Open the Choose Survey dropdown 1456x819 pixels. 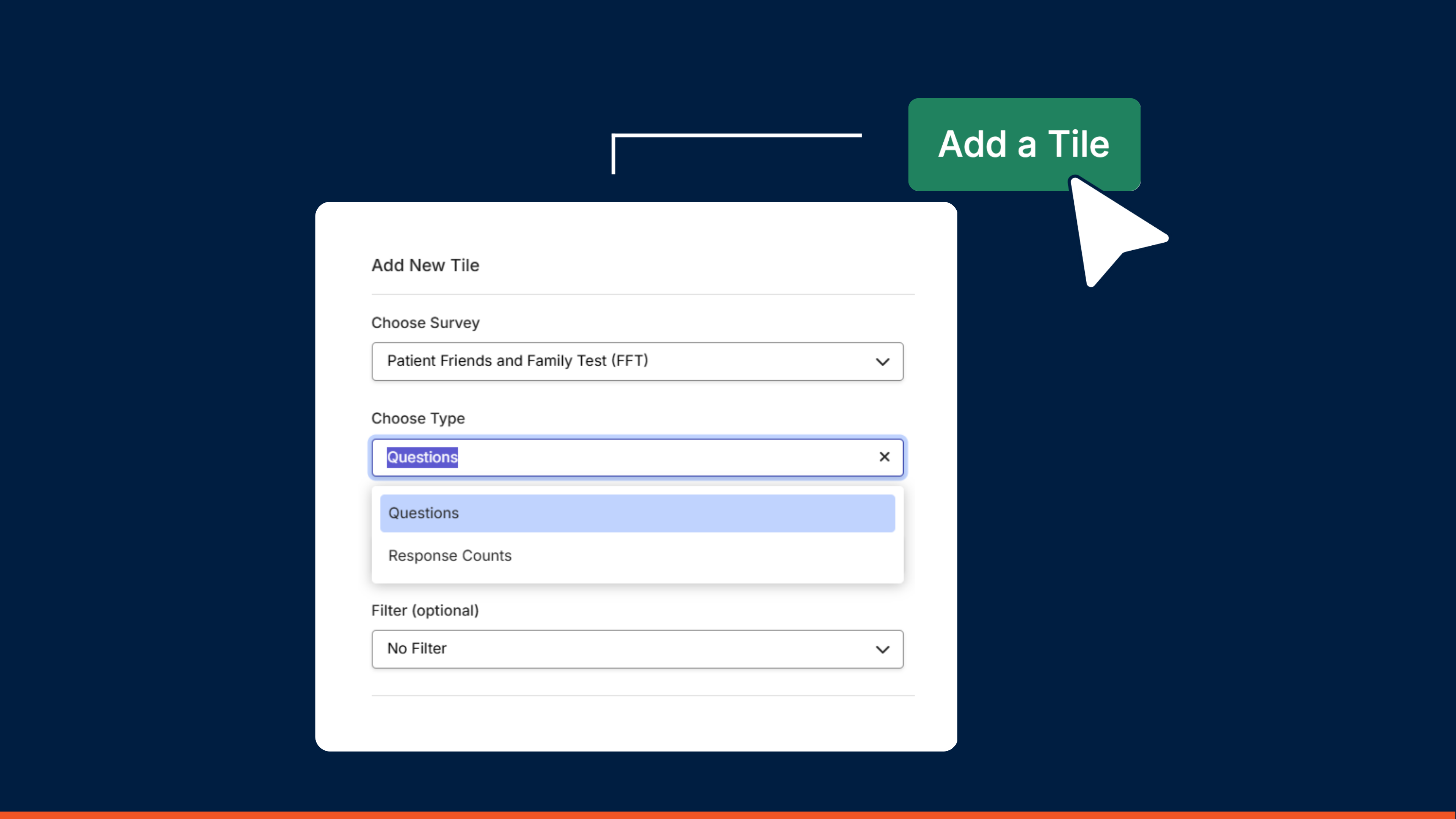tap(637, 361)
